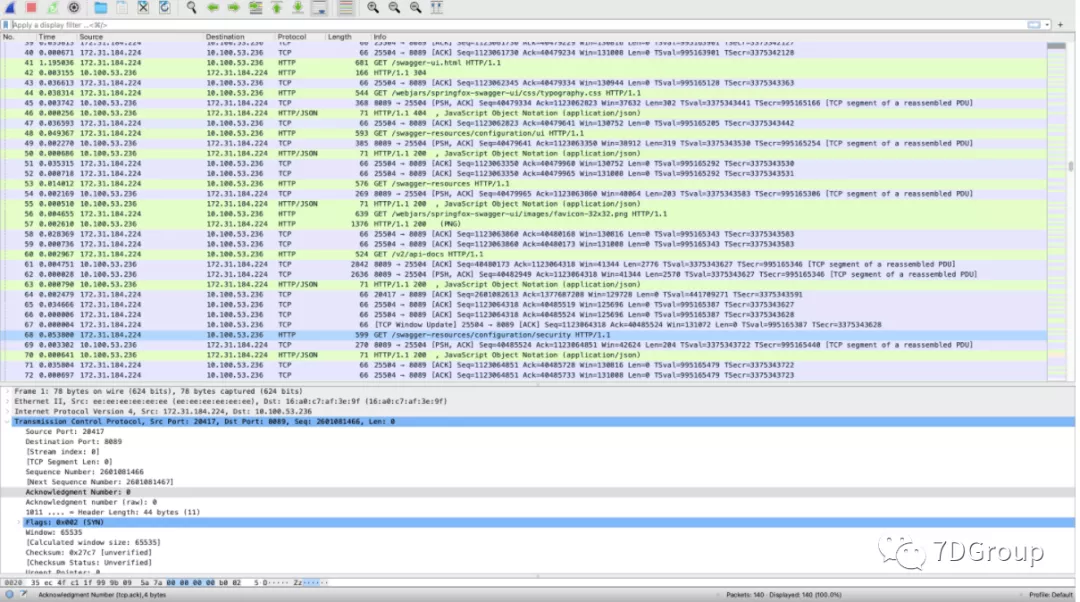Add a filter button with plus icon
Viewport: 1080px width, 602px height.
(x=1061, y=25)
